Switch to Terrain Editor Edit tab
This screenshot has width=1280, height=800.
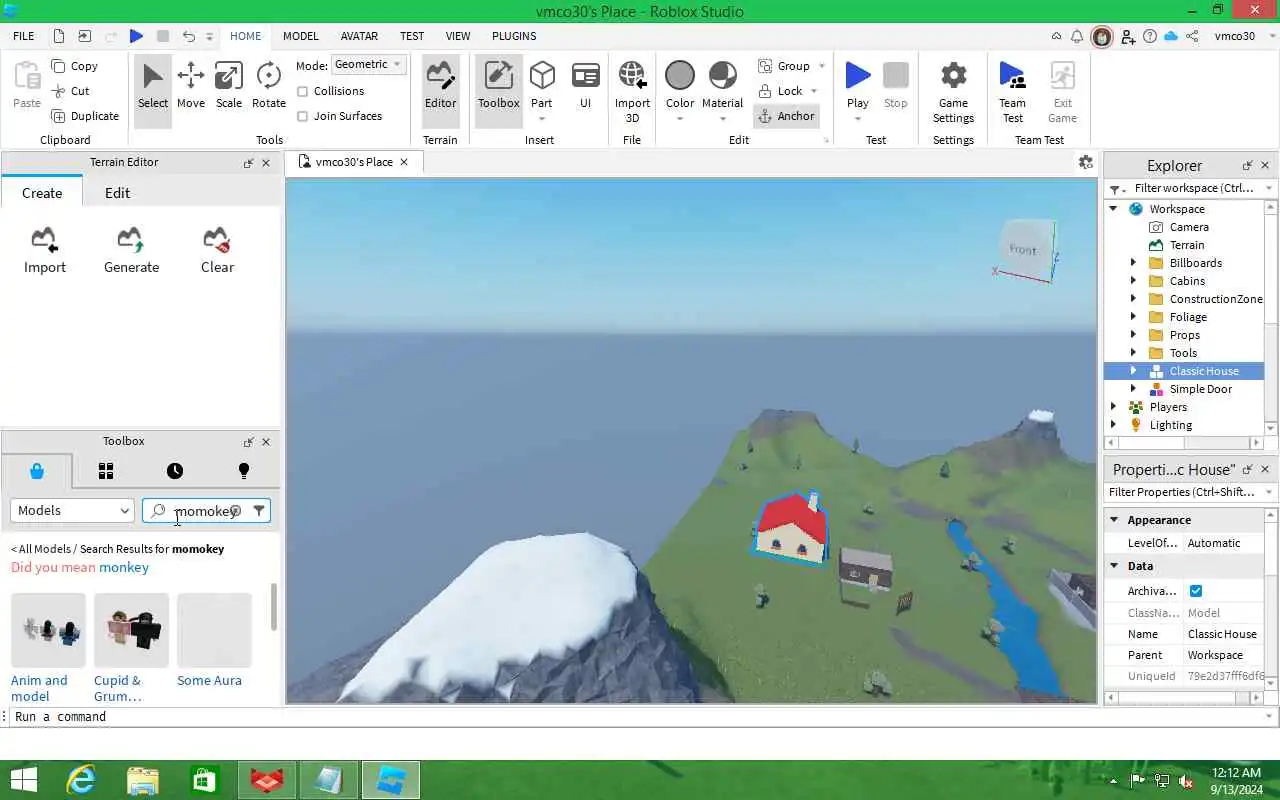pyautogui.click(x=117, y=193)
